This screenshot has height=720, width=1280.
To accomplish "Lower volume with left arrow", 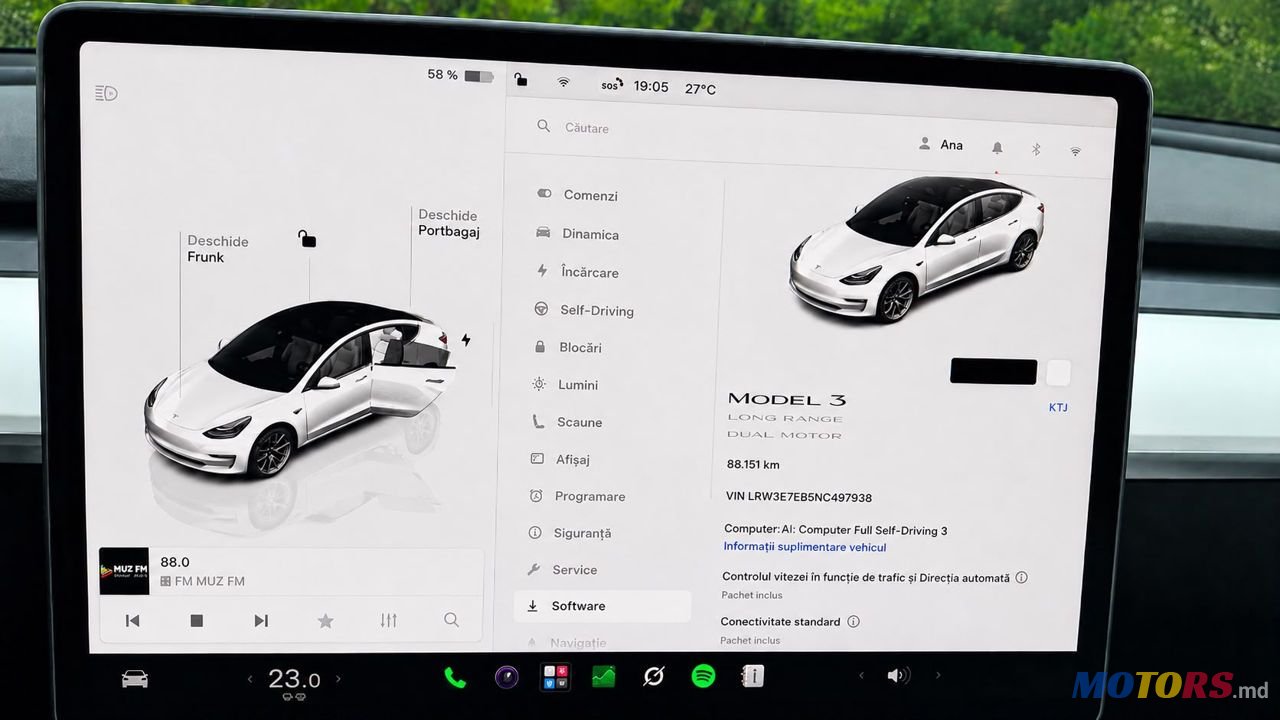I will click(861, 676).
